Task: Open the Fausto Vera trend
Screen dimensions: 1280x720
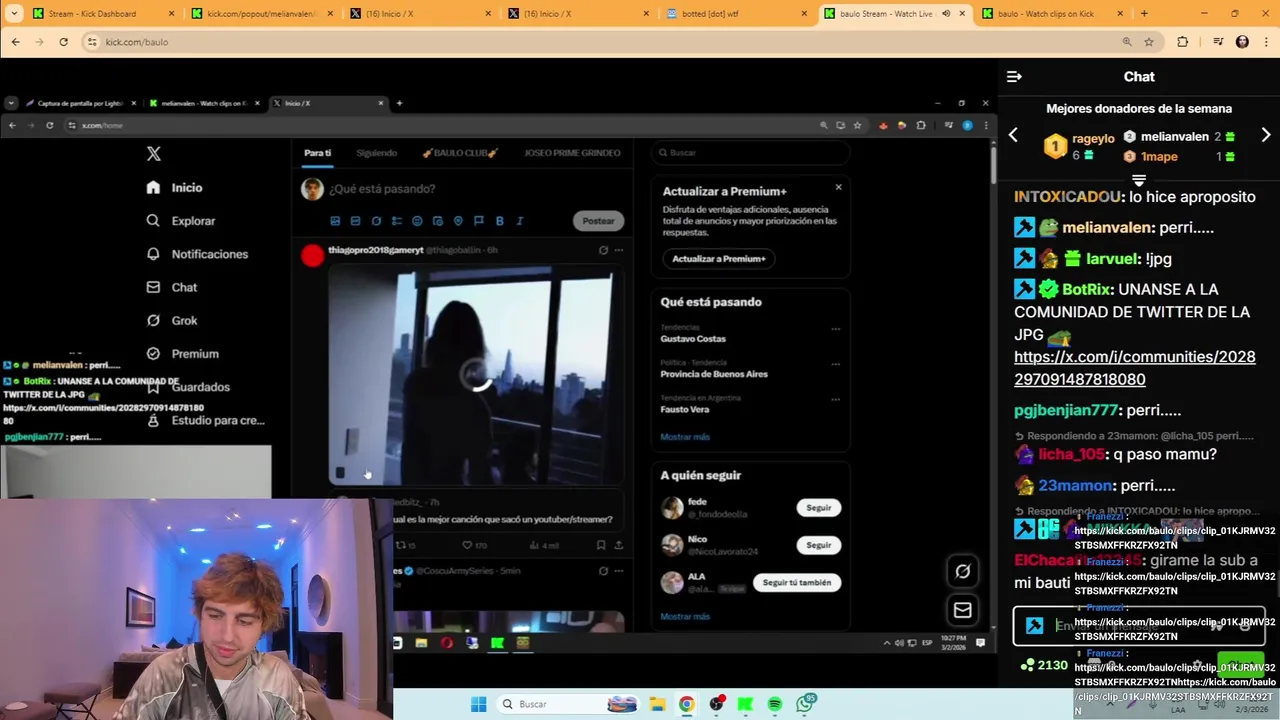Action: (685, 409)
